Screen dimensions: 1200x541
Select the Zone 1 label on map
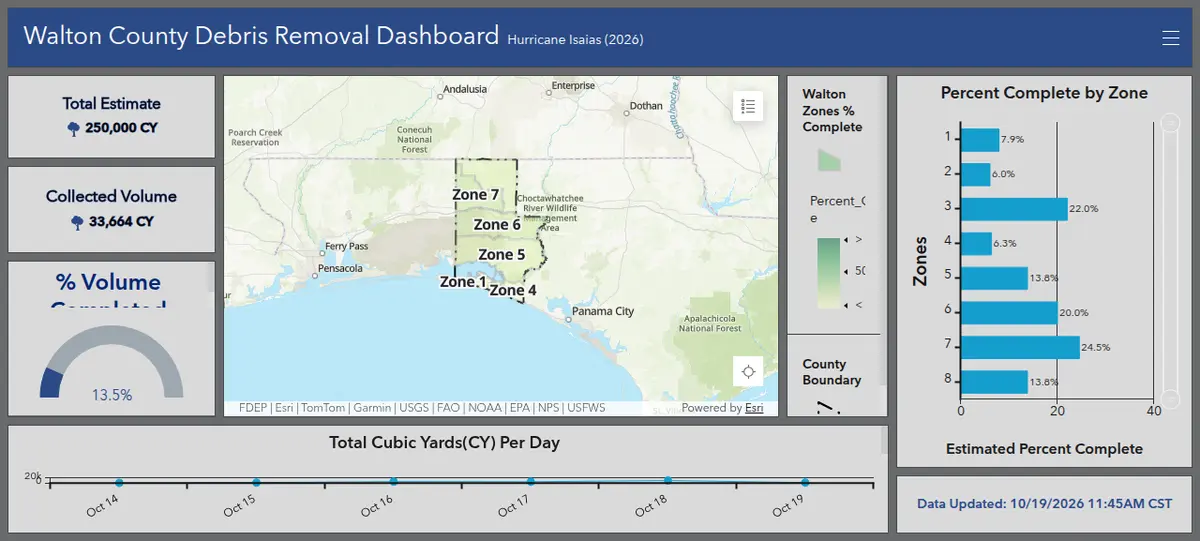pos(463,282)
